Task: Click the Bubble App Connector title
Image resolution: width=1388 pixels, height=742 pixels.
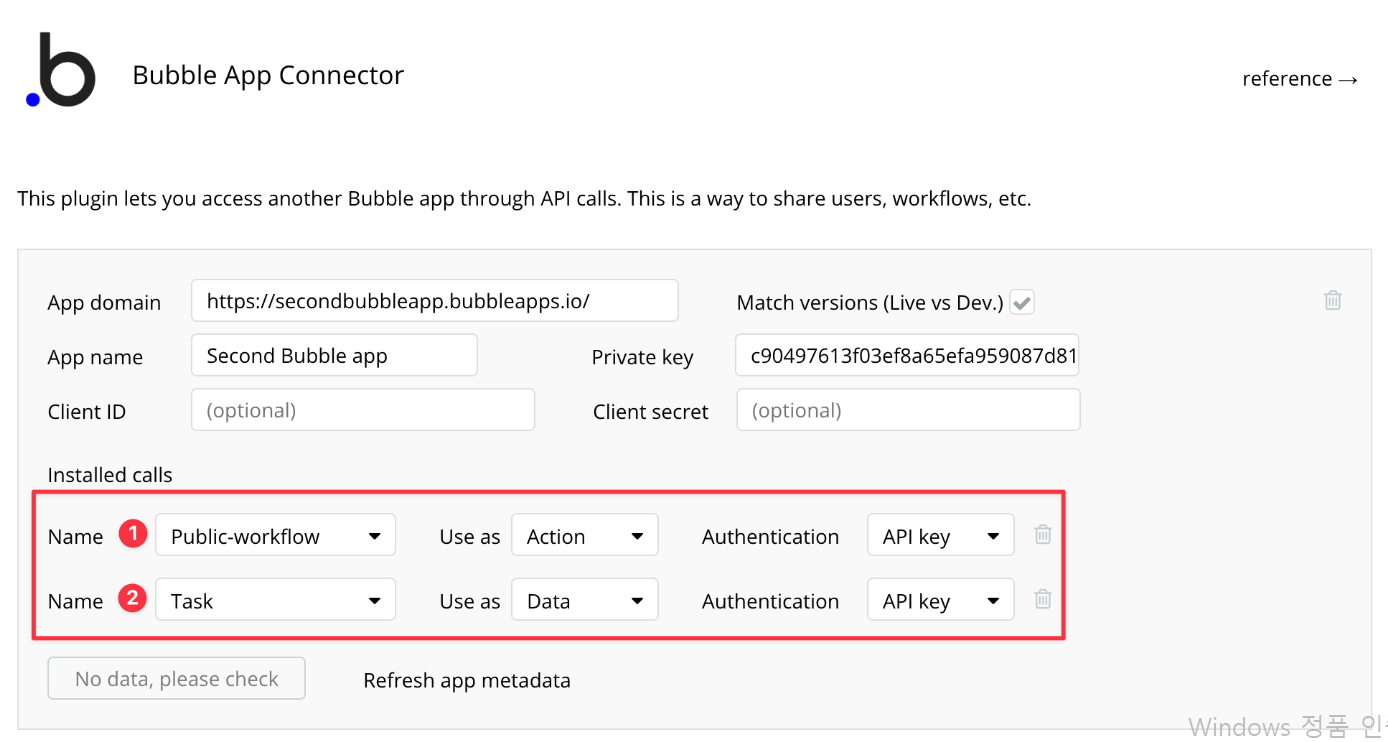Action: pyautogui.click(x=268, y=75)
